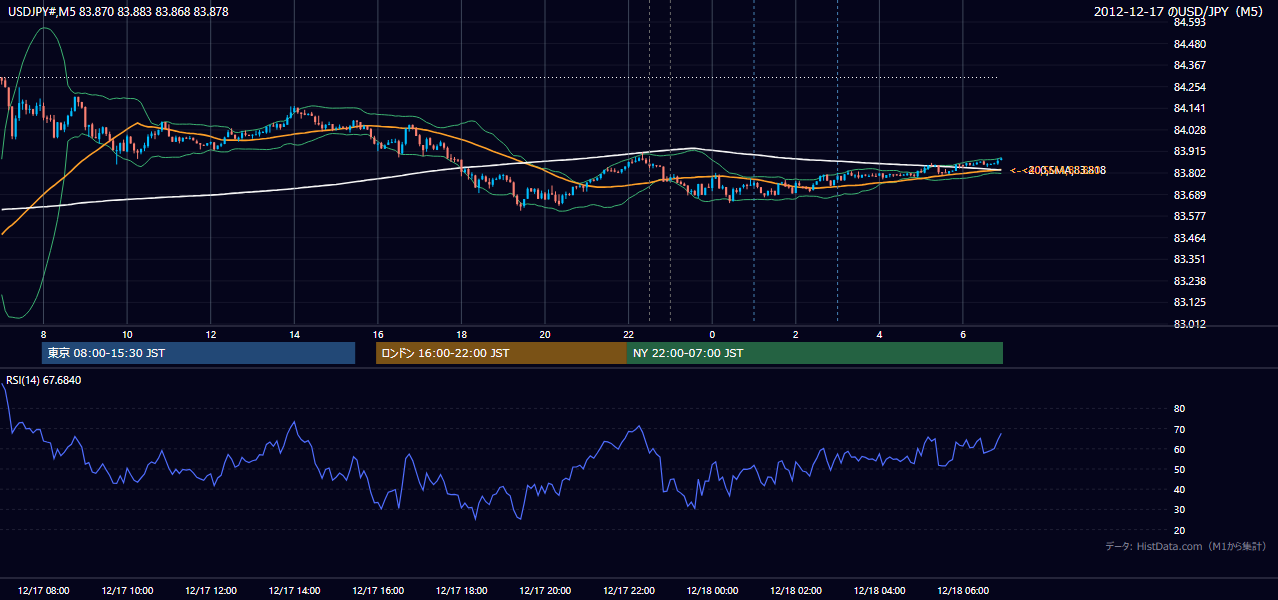
Task: Click the HistData.com data source note
Action: pyautogui.click(x=1186, y=546)
